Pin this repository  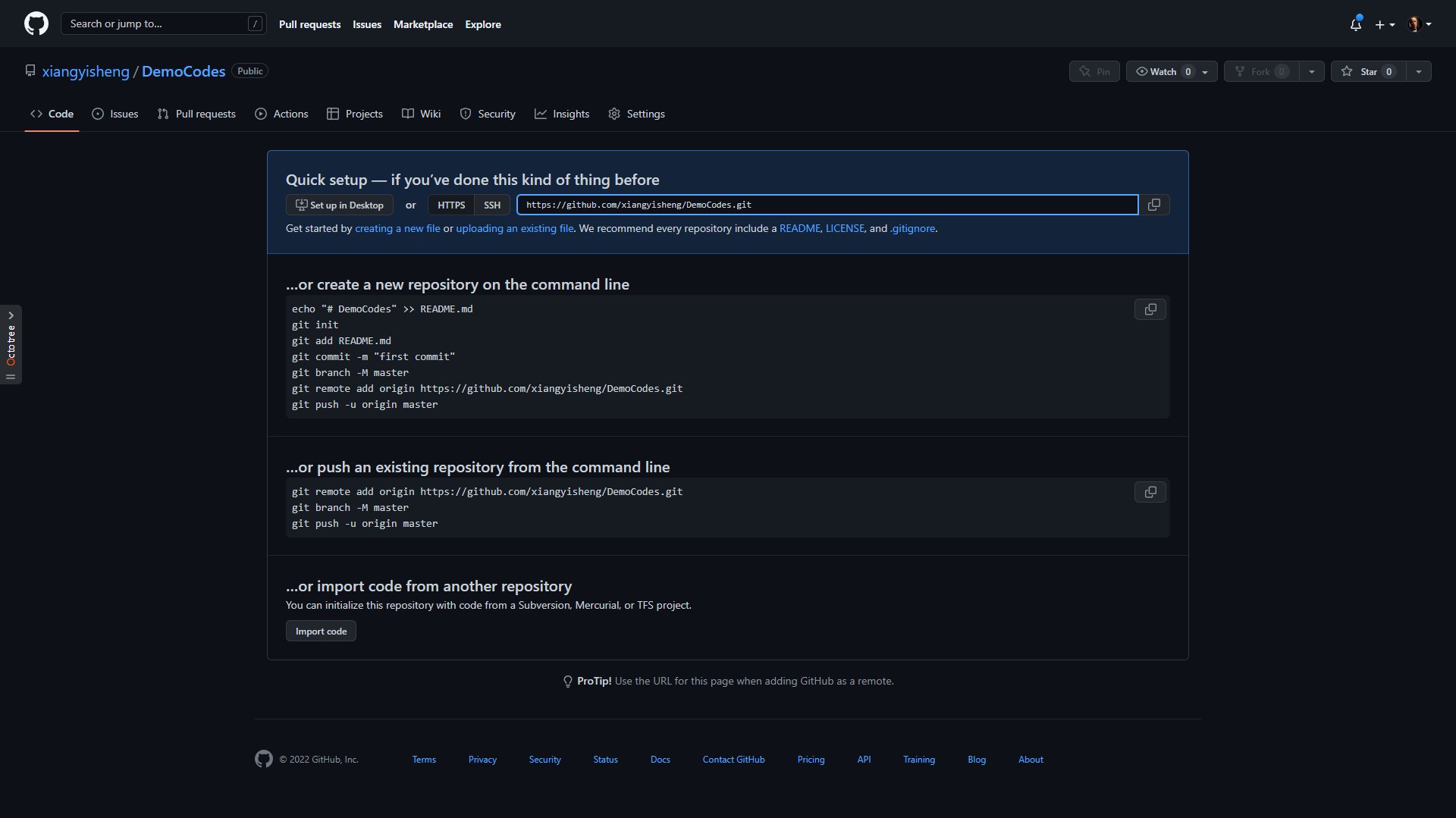click(x=1094, y=71)
